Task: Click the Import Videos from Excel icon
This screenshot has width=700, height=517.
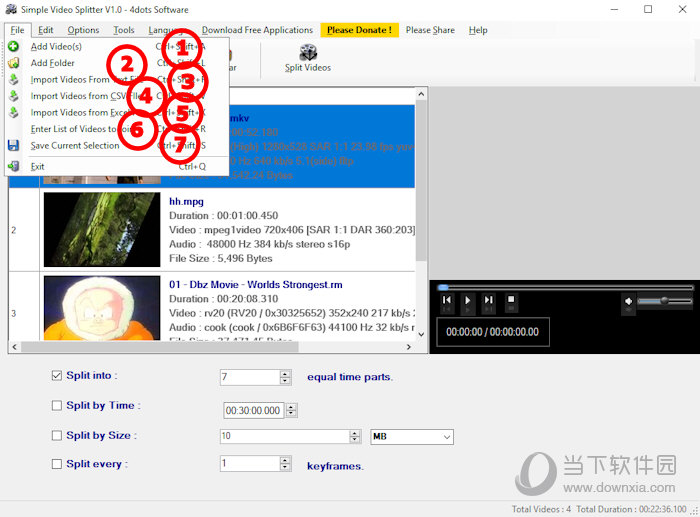Action: point(13,112)
